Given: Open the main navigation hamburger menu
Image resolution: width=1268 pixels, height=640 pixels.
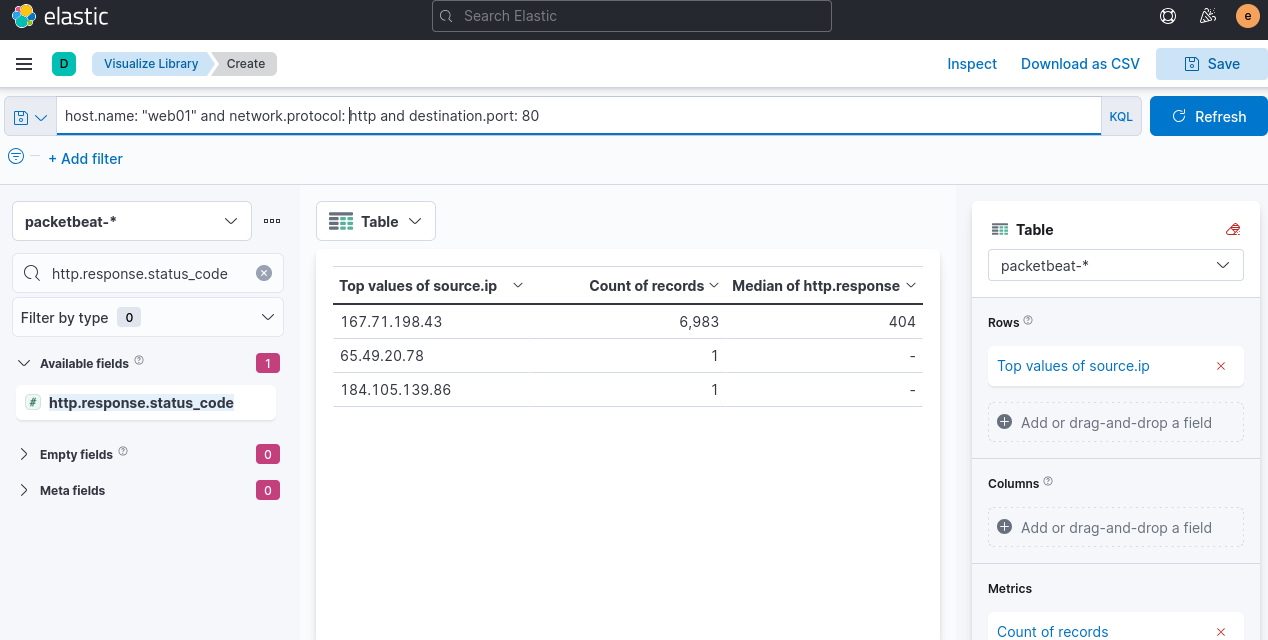Looking at the screenshot, I should [x=24, y=64].
